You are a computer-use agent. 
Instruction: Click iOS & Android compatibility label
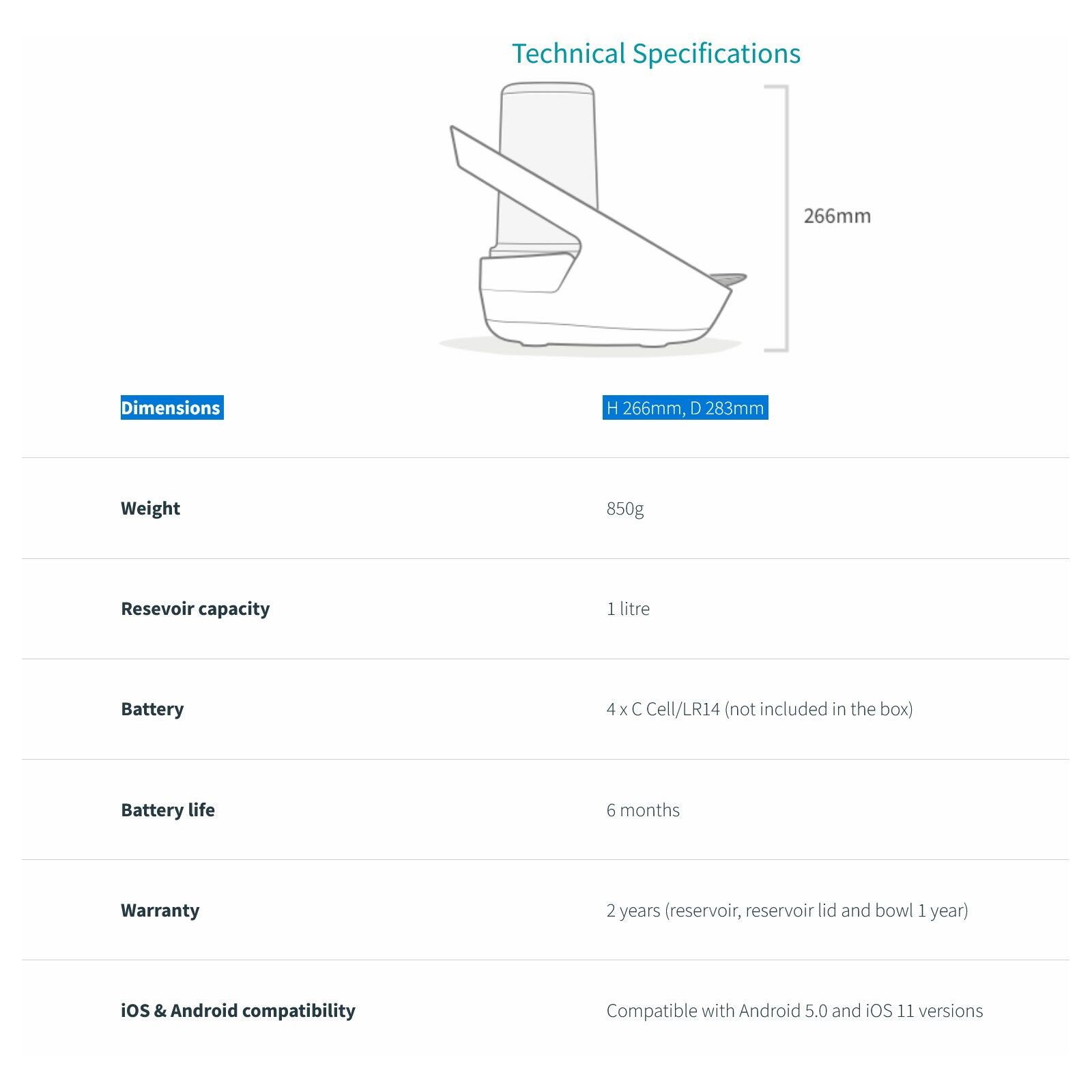[238, 1011]
